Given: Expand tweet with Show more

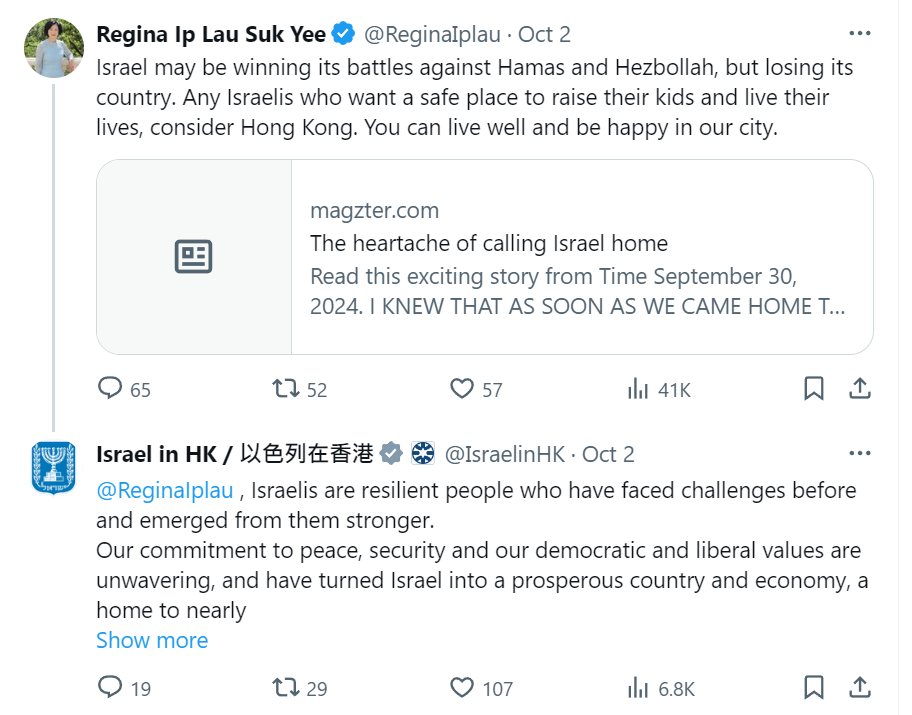Looking at the screenshot, I should coord(152,640).
